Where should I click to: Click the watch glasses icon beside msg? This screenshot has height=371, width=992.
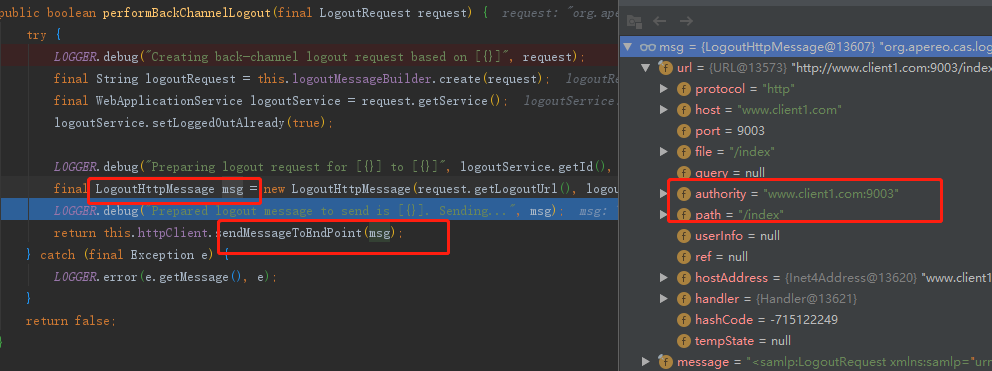pyautogui.click(x=648, y=47)
